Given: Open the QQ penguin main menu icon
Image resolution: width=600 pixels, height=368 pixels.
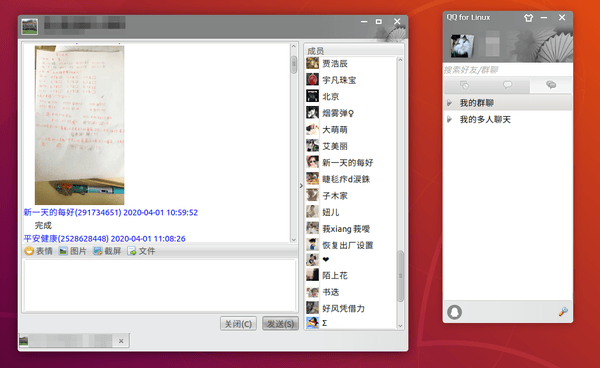Looking at the screenshot, I should coord(455,312).
